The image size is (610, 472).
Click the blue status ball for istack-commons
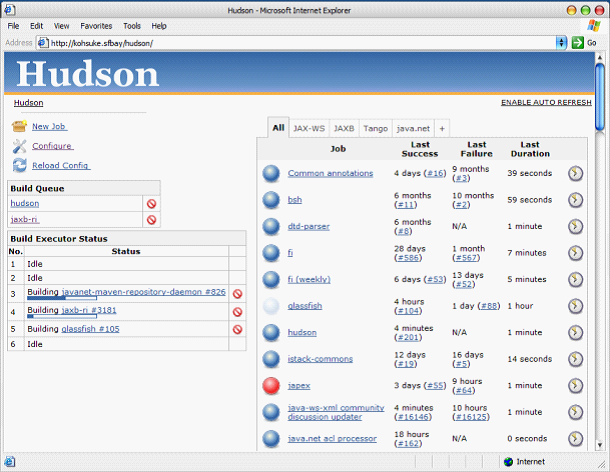tap(271, 359)
